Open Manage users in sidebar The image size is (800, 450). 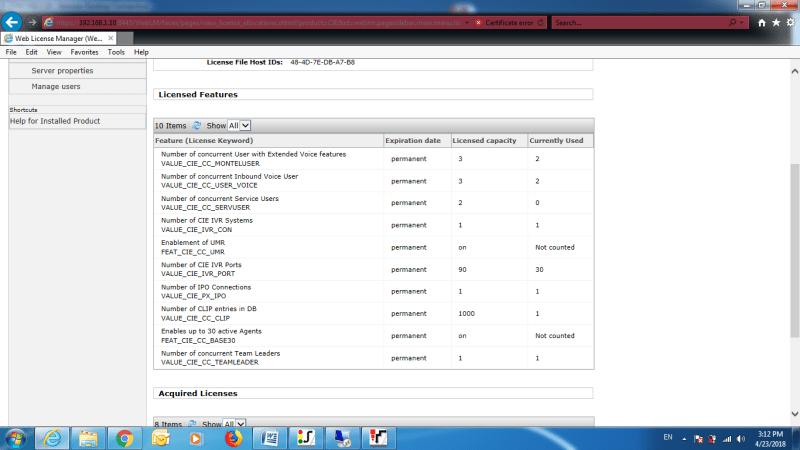[56, 86]
